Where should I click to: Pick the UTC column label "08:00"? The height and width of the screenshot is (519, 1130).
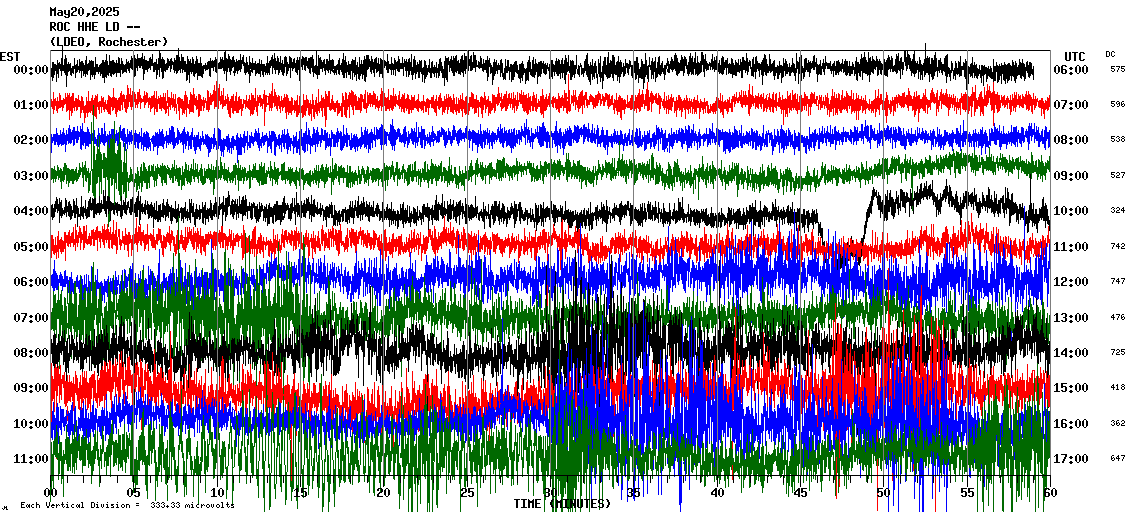[x=1071, y=140]
